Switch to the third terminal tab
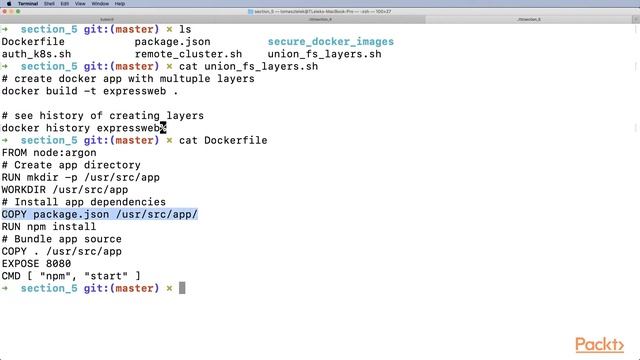640x360 pixels. [529, 19]
